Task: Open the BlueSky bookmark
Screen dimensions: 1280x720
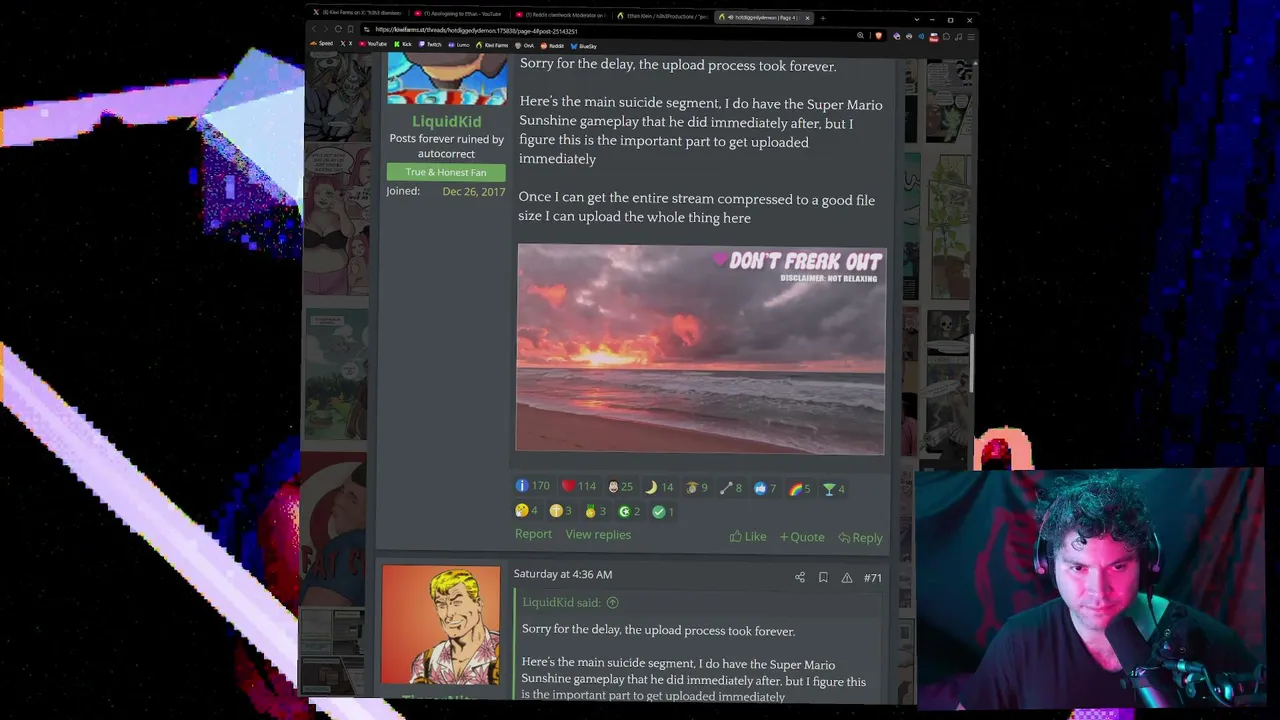Action: 584,45
